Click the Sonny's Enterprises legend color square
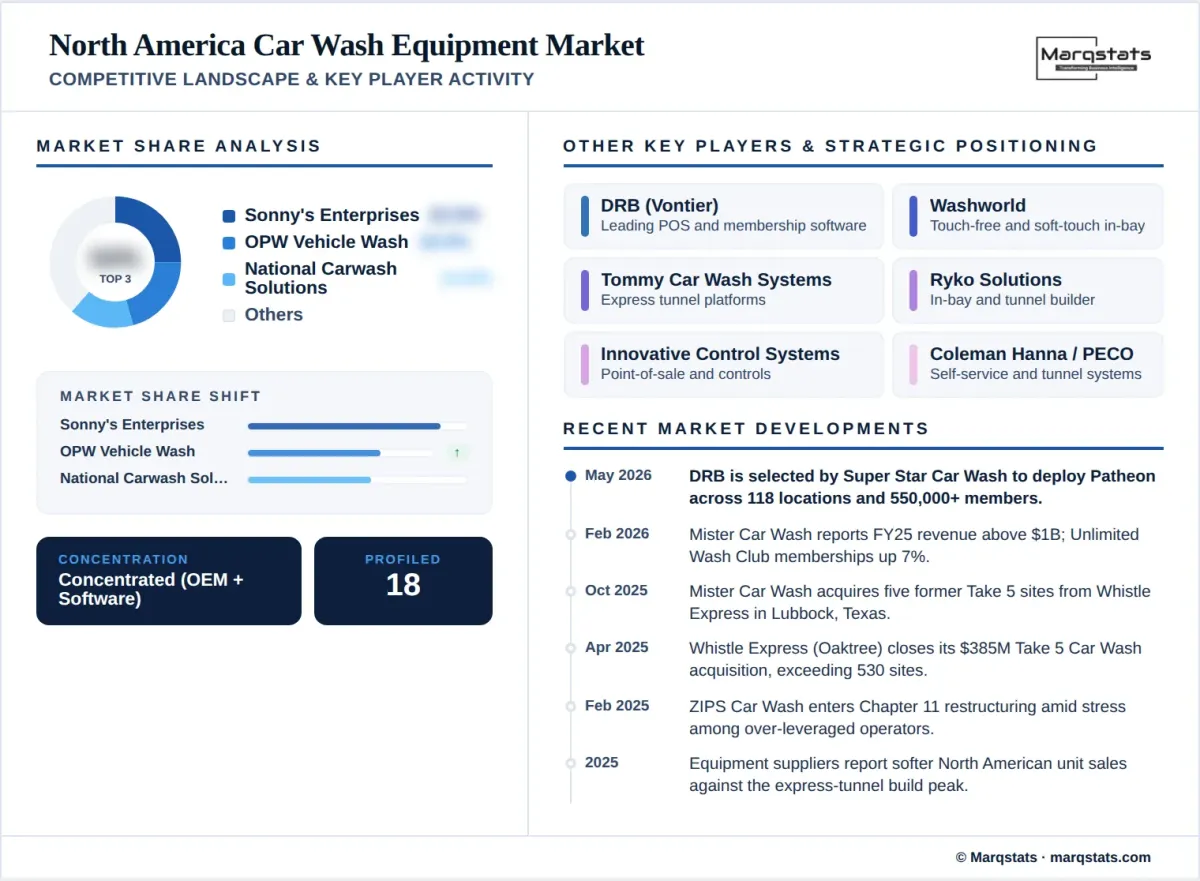 pos(229,216)
